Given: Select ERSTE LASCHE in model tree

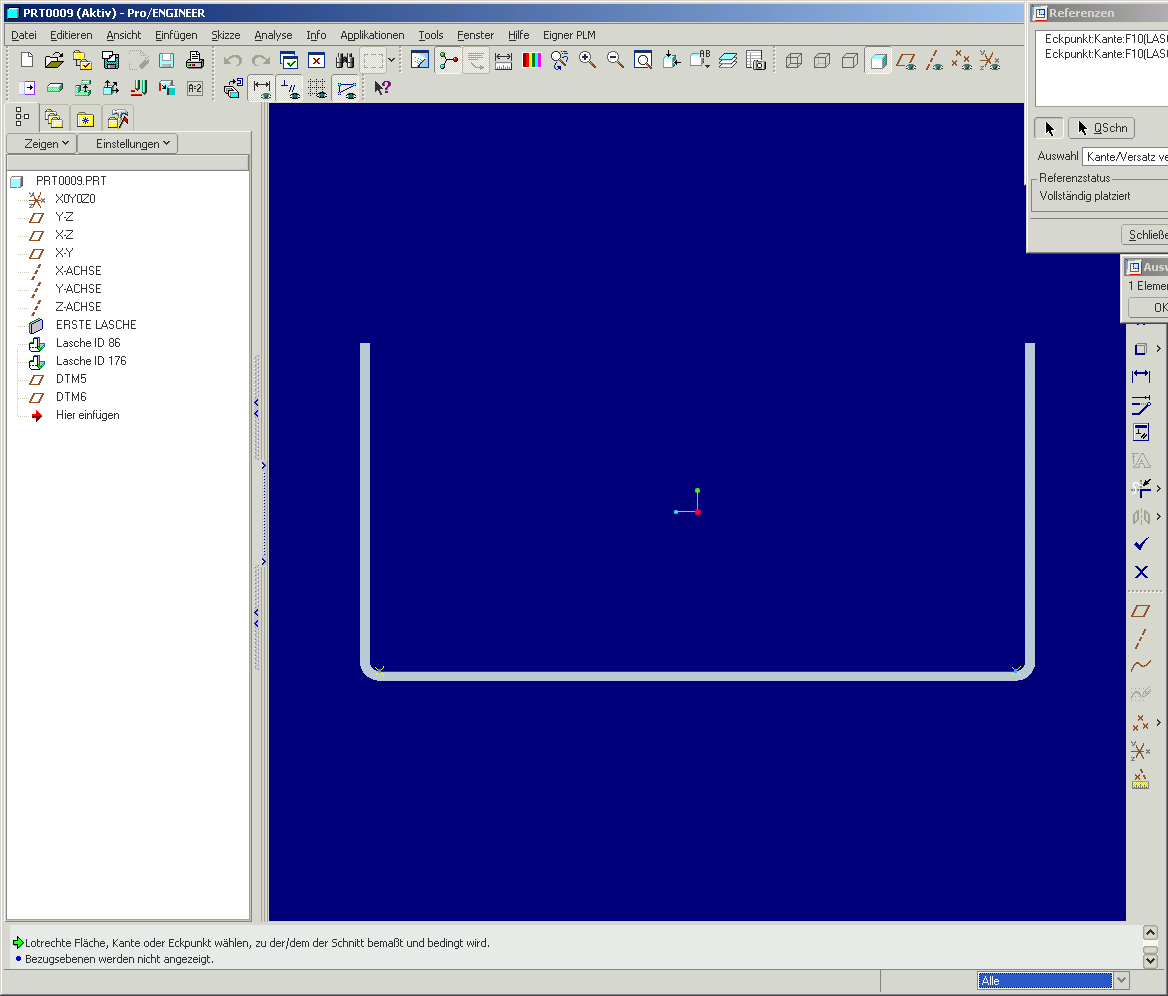Looking at the screenshot, I should 96,325.
